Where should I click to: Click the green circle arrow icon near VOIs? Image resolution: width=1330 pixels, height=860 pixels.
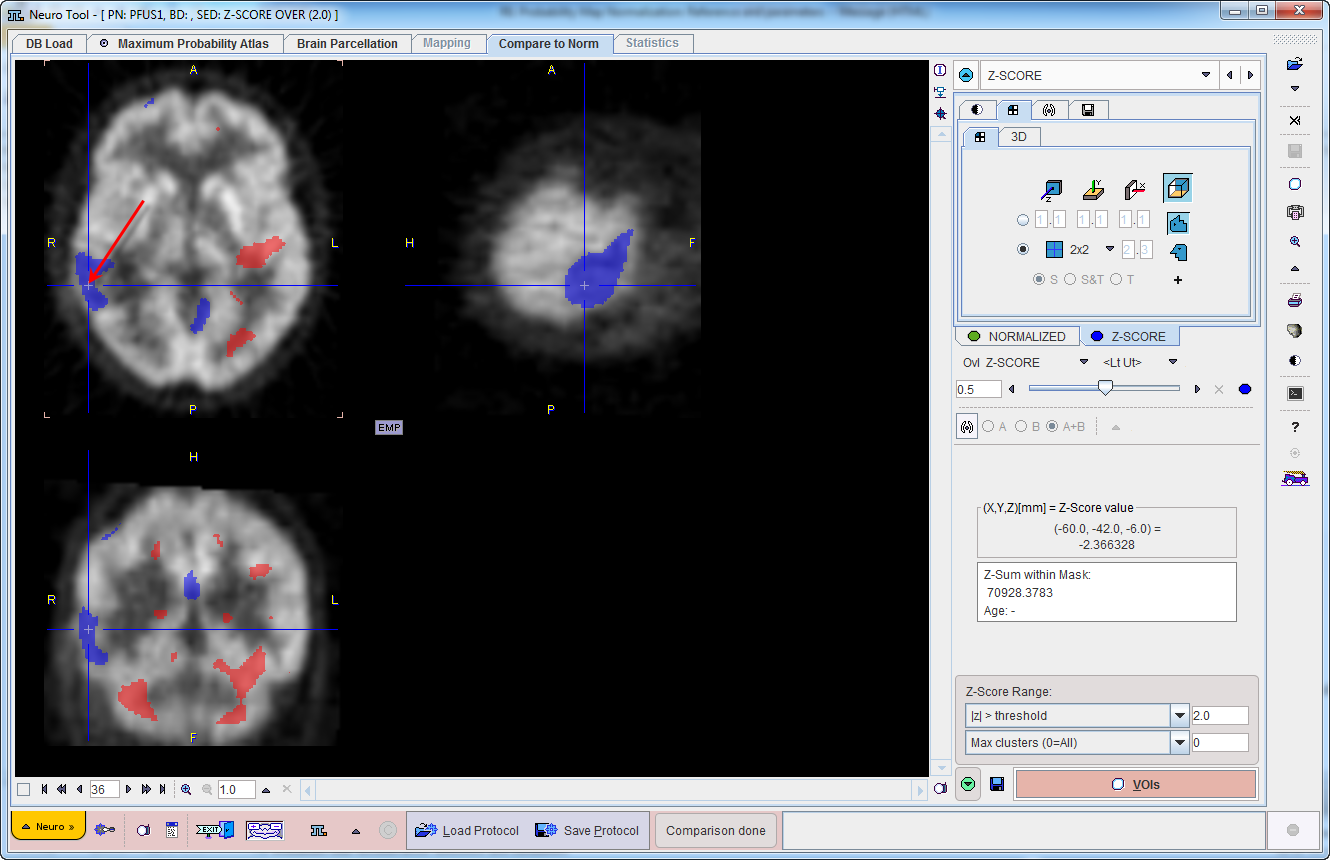click(x=967, y=784)
